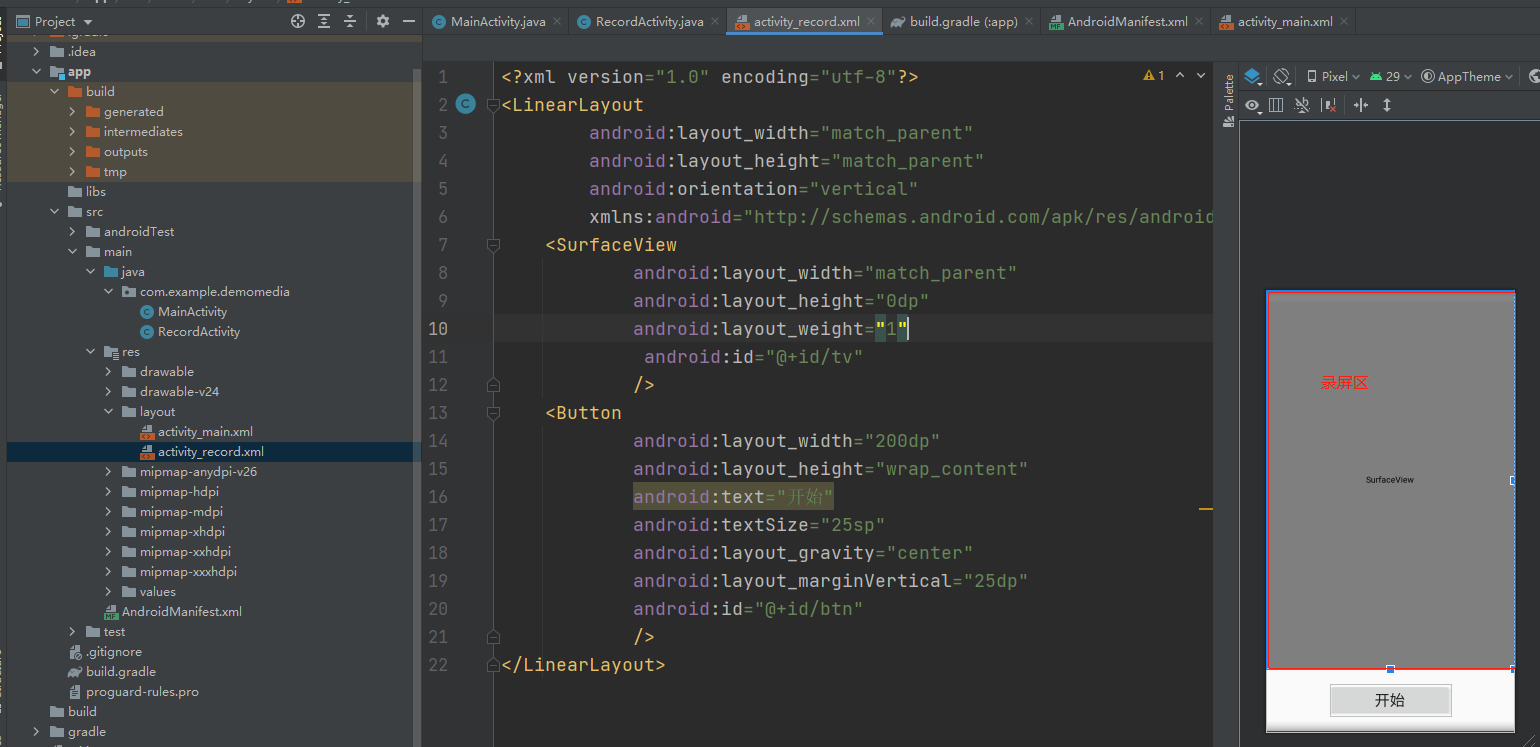Open Project panel settings gear
Screen dimensions: 1540x747
click(x=383, y=21)
